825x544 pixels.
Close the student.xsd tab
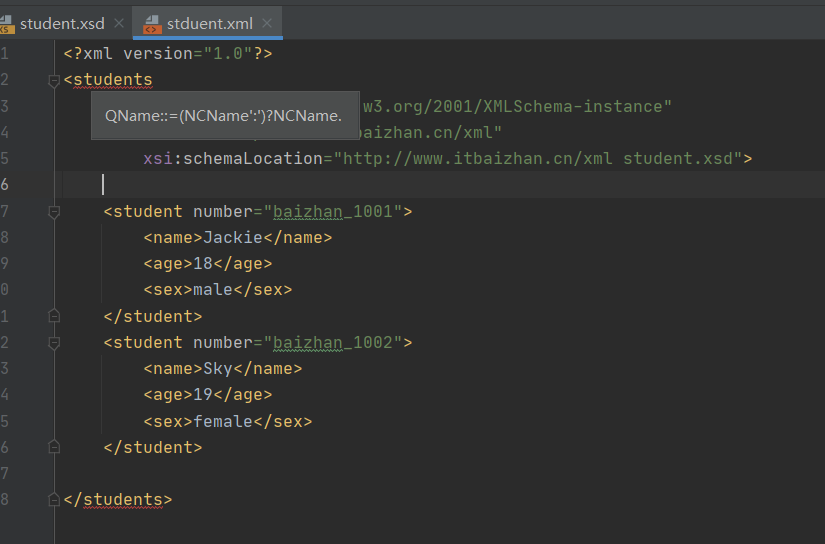(119, 23)
